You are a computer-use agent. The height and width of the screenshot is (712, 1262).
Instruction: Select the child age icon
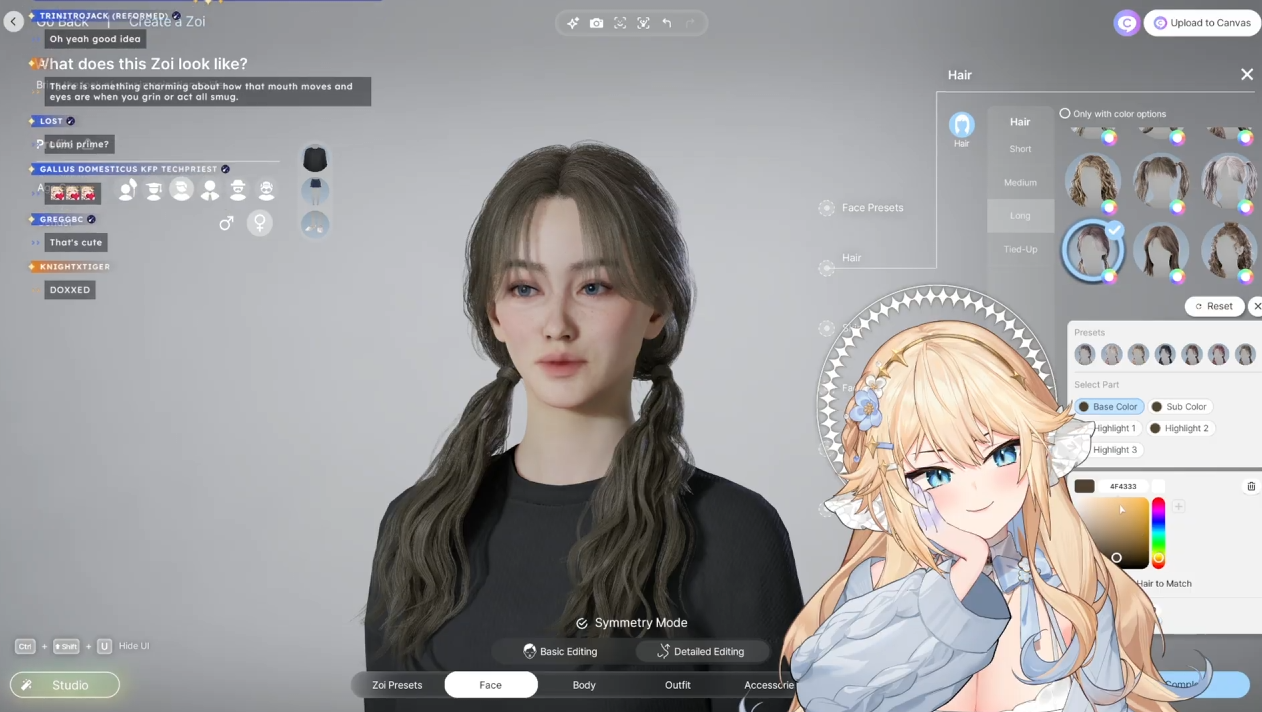tap(127, 189)
